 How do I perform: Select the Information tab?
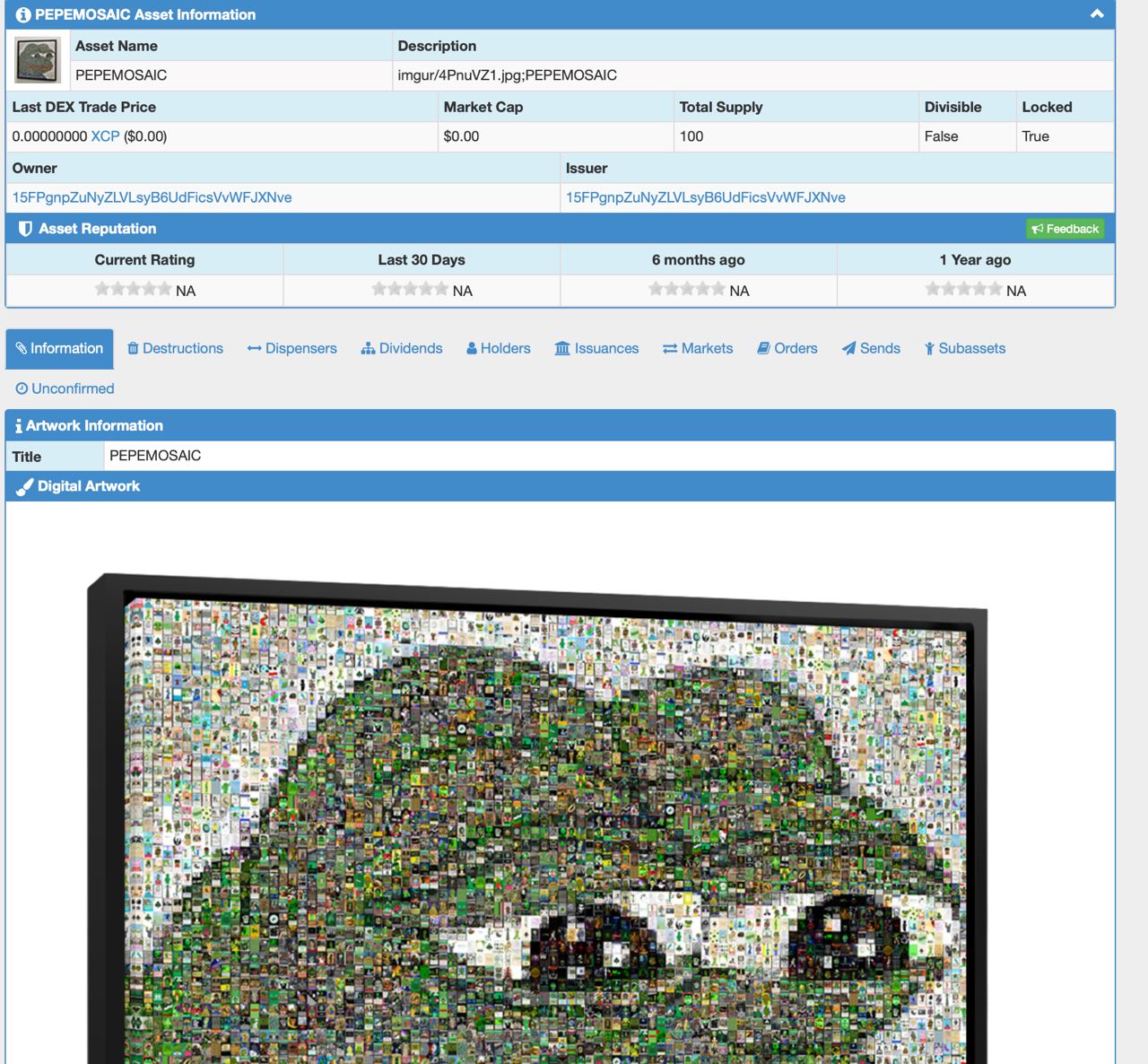(x=59, y=349)
